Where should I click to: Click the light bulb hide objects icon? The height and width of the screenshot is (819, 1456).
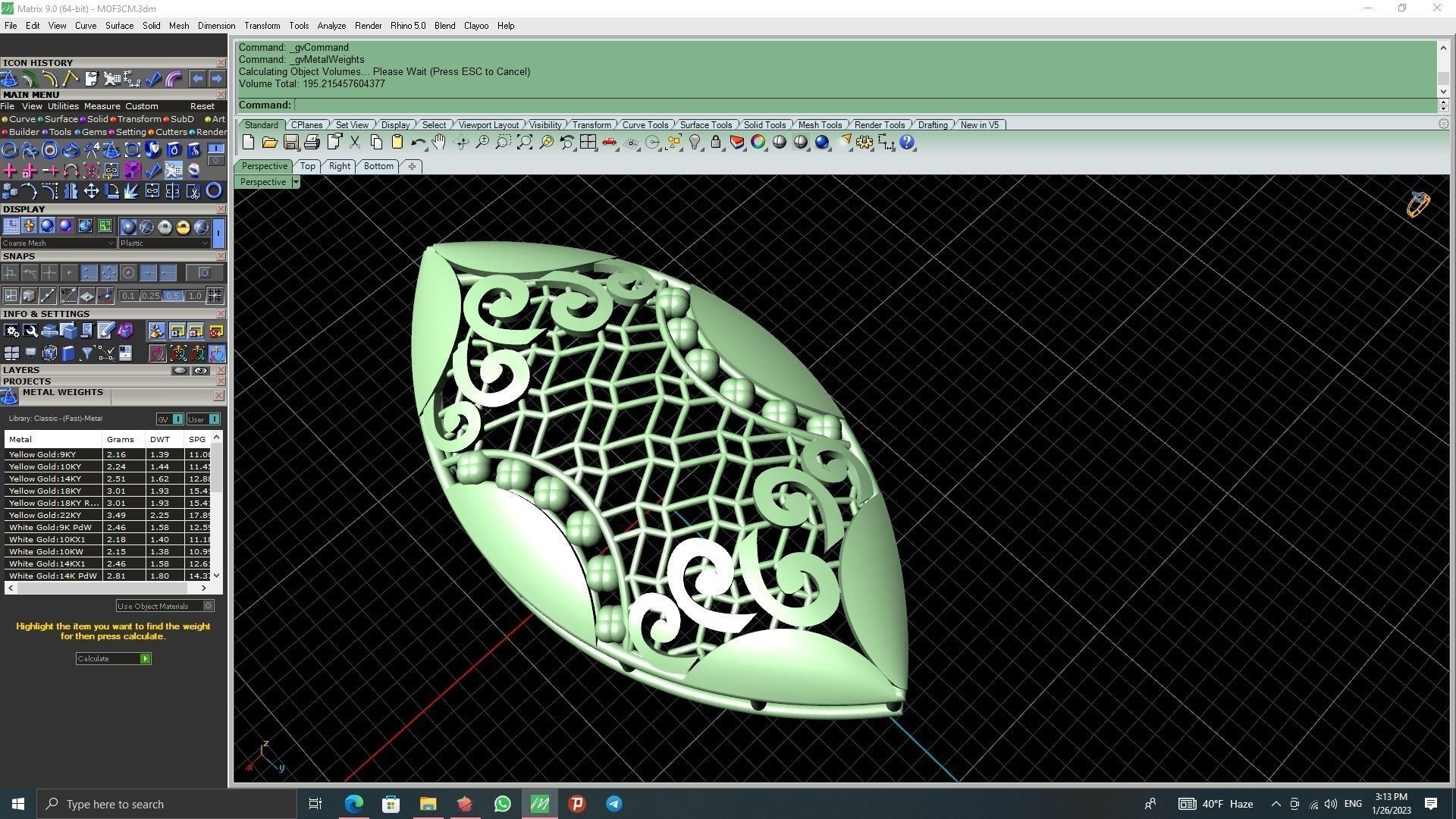click(x=695, y=143)
